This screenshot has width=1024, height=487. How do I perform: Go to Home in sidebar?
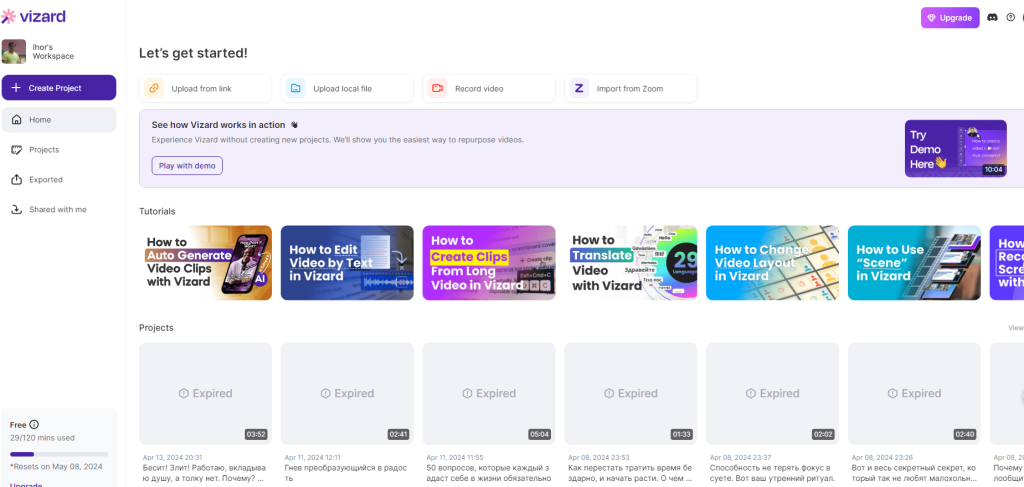[x=59, y=119]
